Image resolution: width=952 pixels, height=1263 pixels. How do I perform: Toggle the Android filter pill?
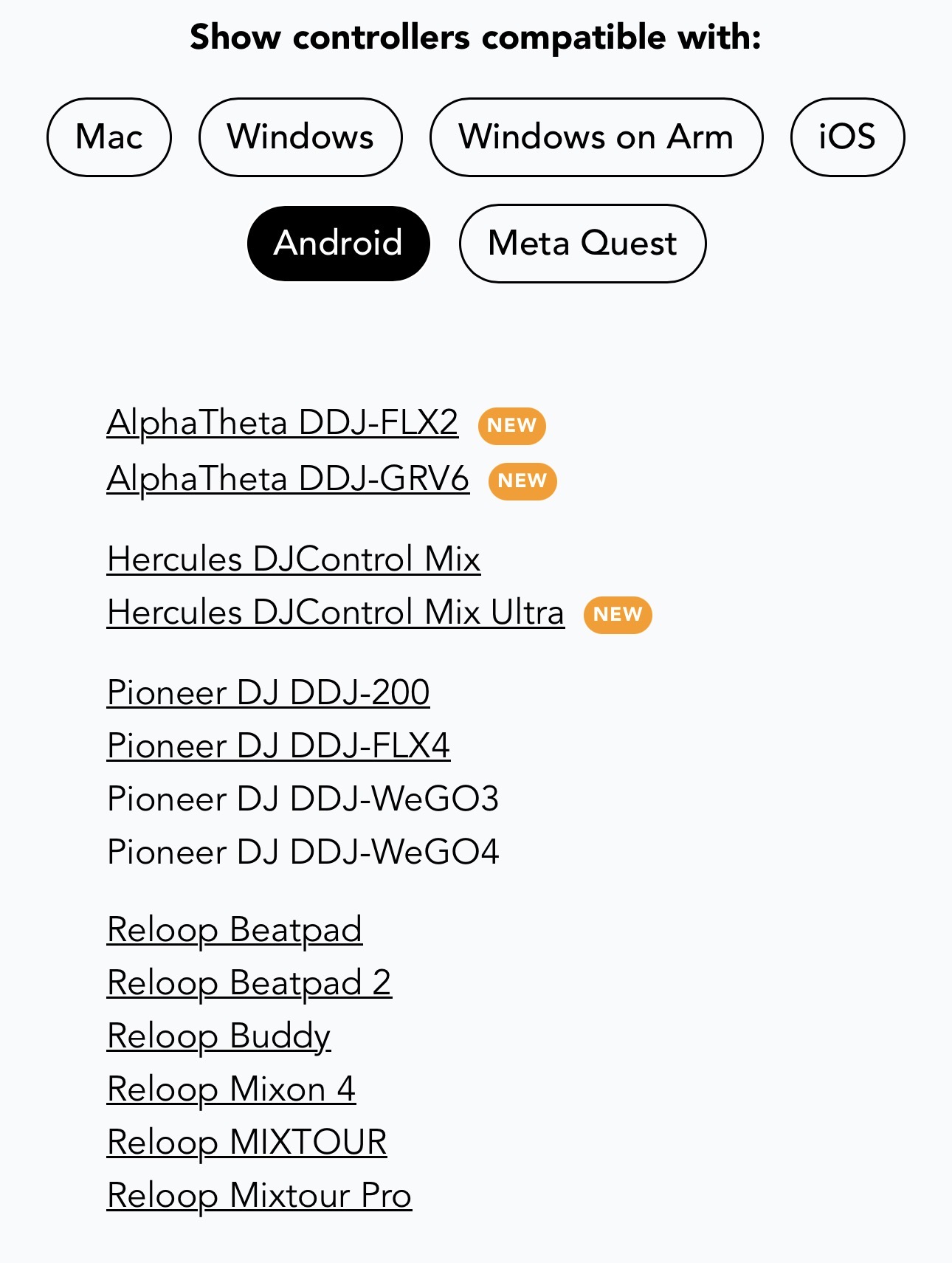click(x=338, y=244)
